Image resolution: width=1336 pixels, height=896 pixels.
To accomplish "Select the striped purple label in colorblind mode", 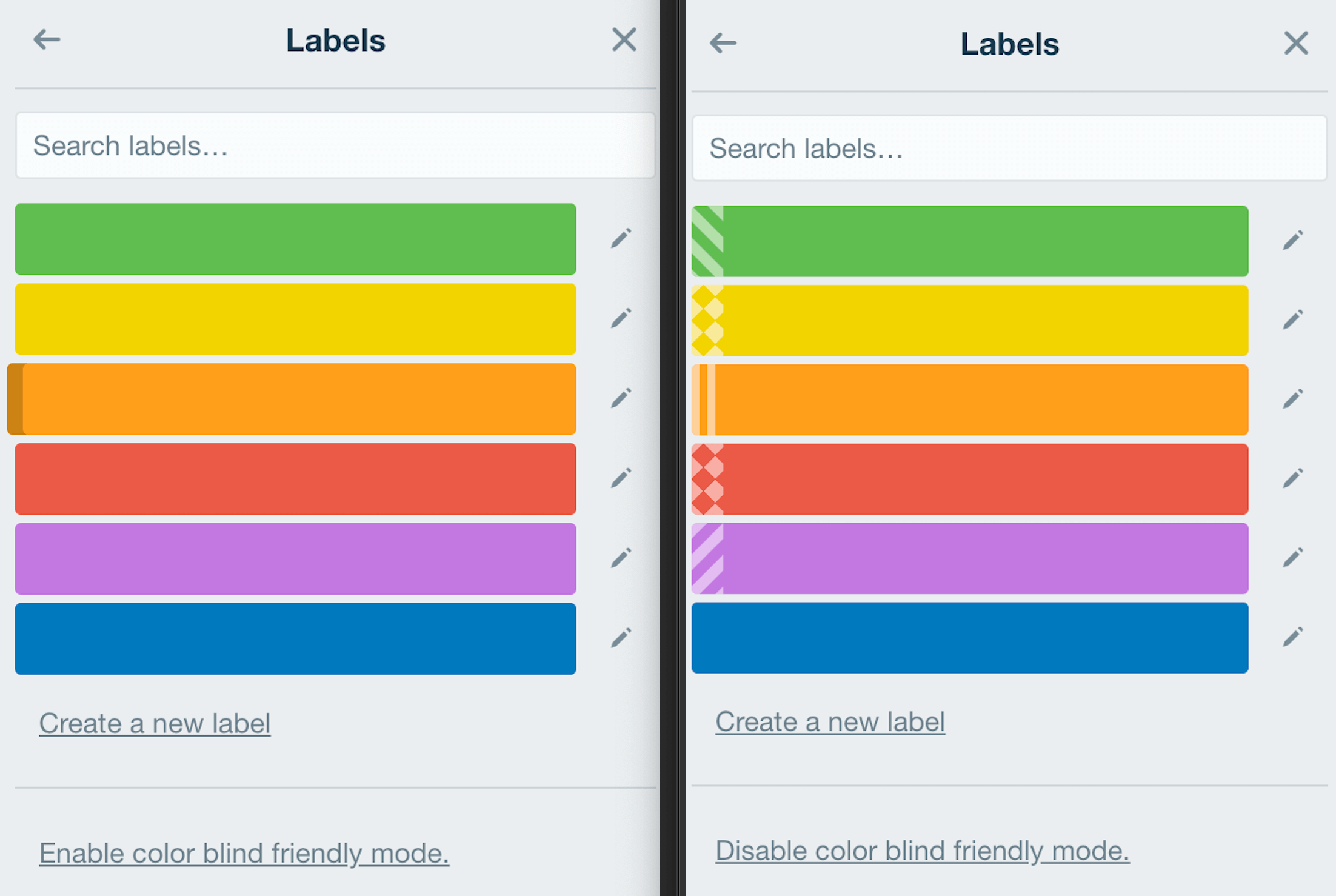I will [x=970, y=558].
